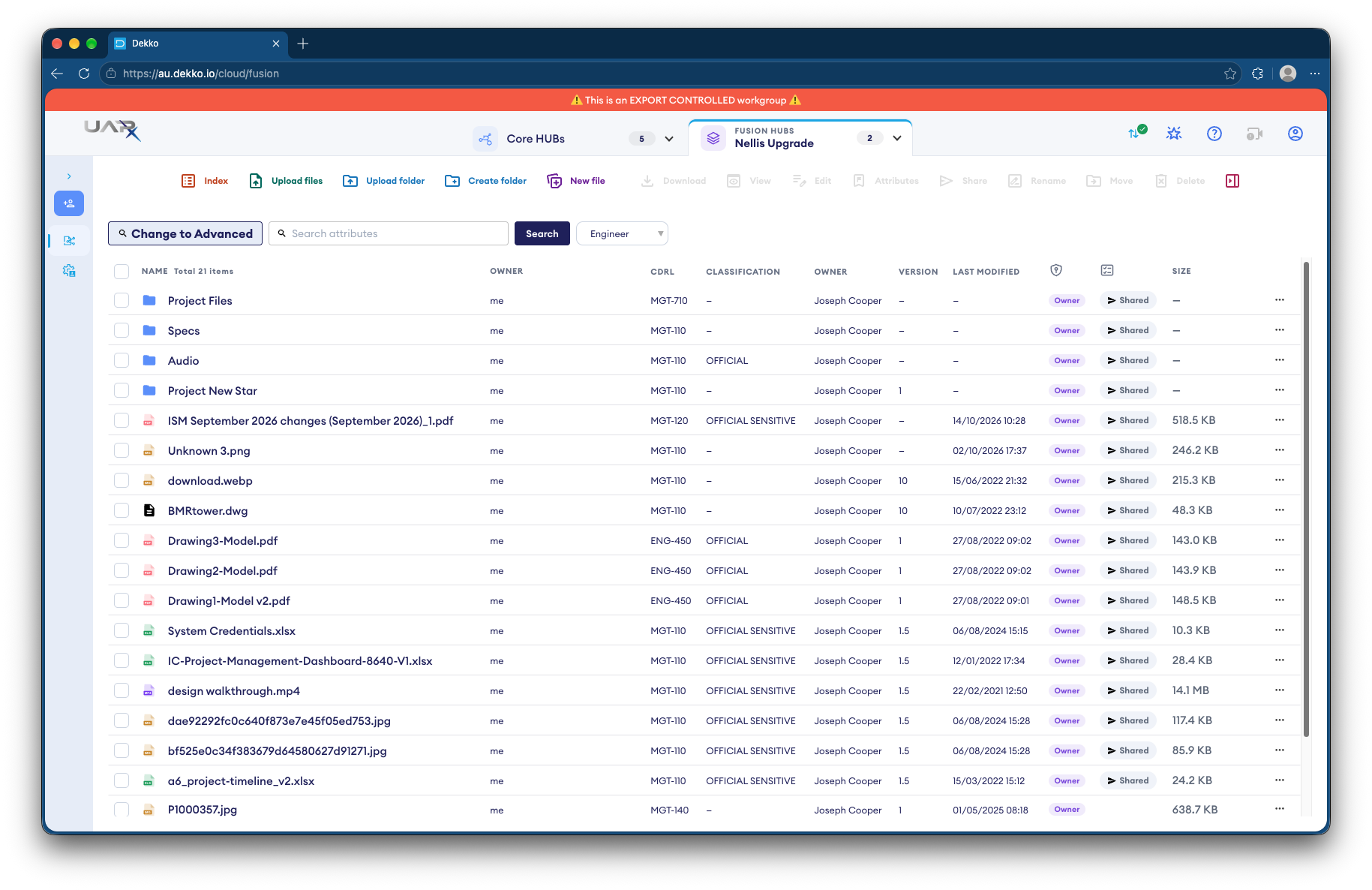Open the browser more menu ellipsis

[x=1315, y=74]
